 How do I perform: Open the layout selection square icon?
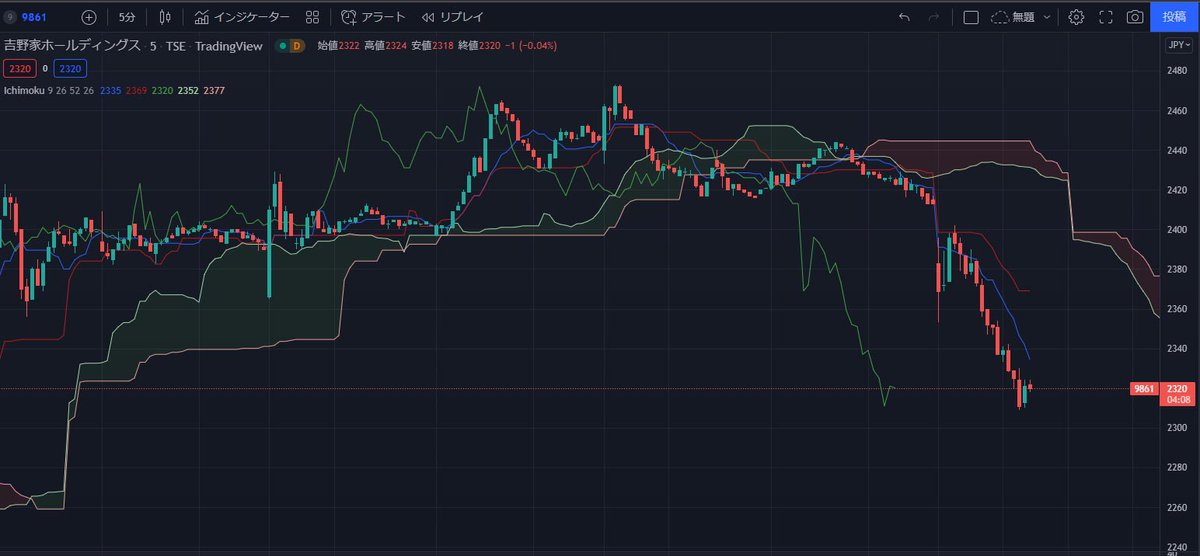pos(970,17)
